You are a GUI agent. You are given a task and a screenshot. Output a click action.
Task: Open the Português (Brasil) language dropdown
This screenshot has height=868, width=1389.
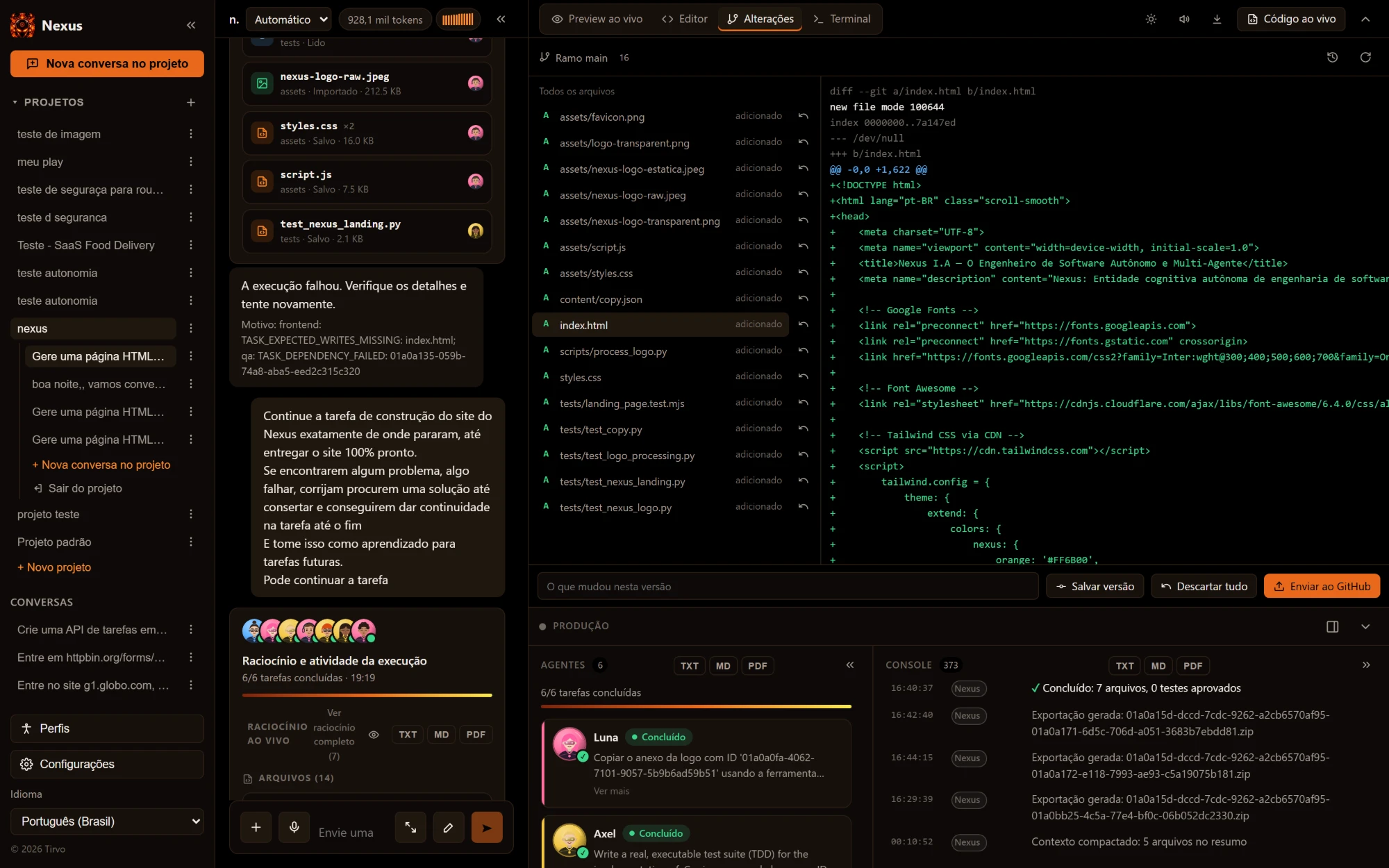click(107, 821)
